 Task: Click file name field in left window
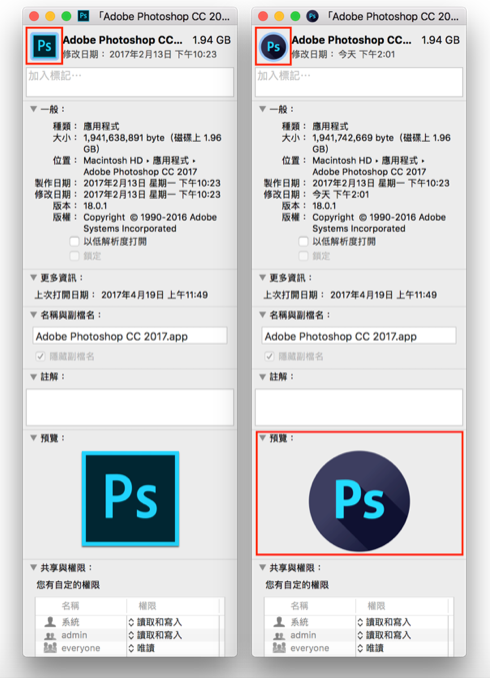130,336
